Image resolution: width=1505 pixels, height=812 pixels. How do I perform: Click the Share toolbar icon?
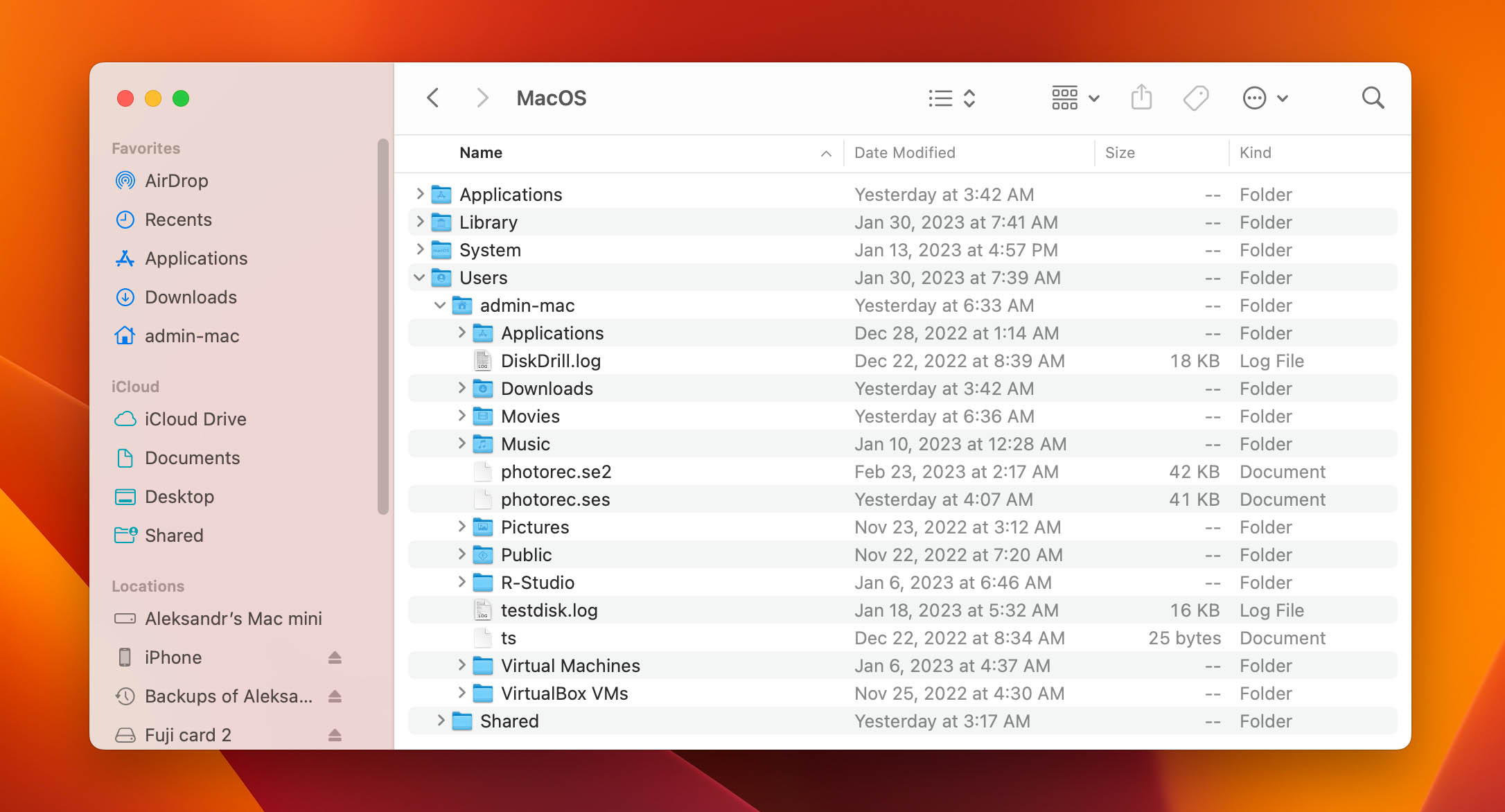tap(1141, 98)
